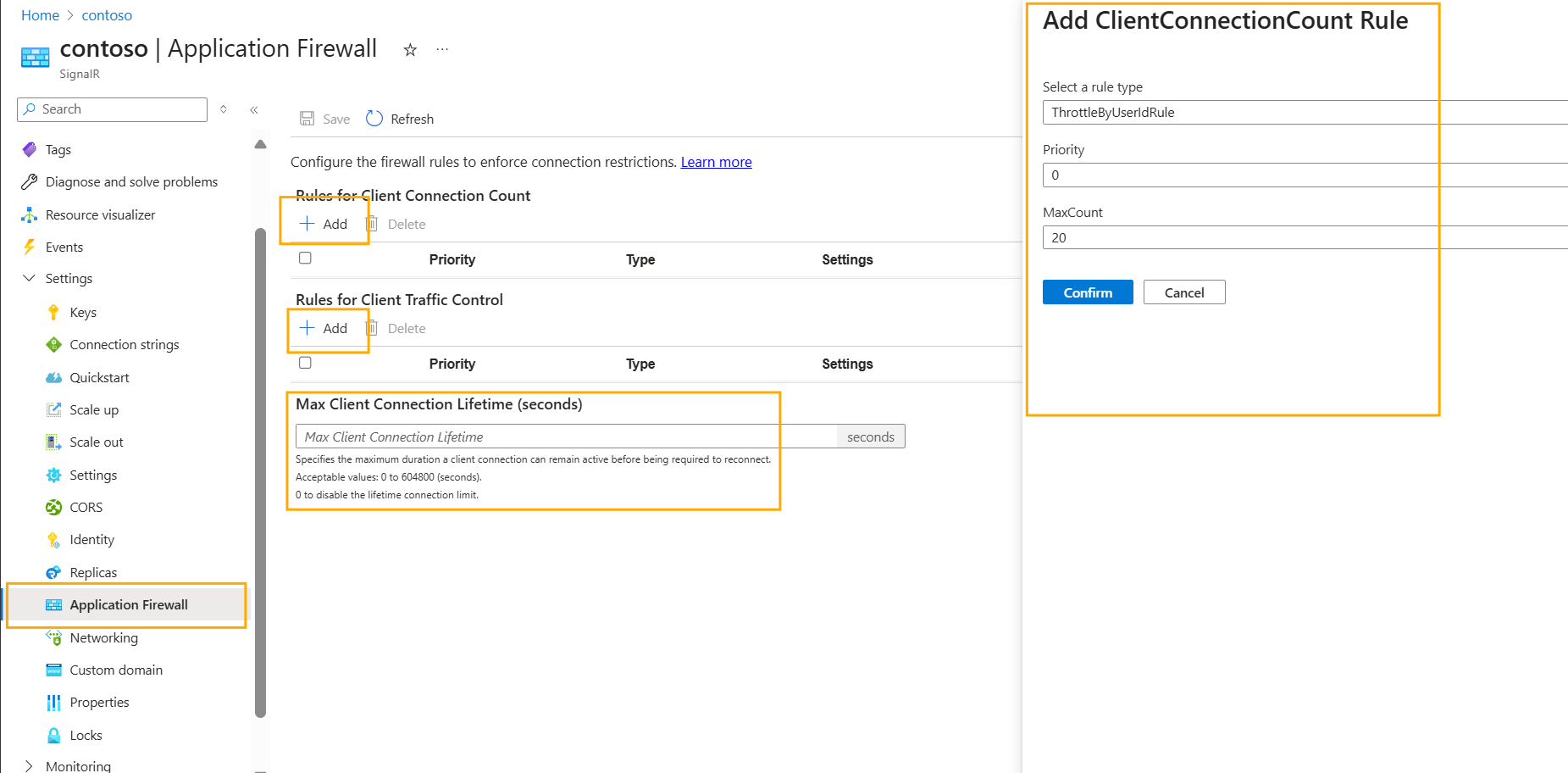The width and height of the screenshot is (1568, 773).
Task: Open the Learn more link
Action: point(716,162)
